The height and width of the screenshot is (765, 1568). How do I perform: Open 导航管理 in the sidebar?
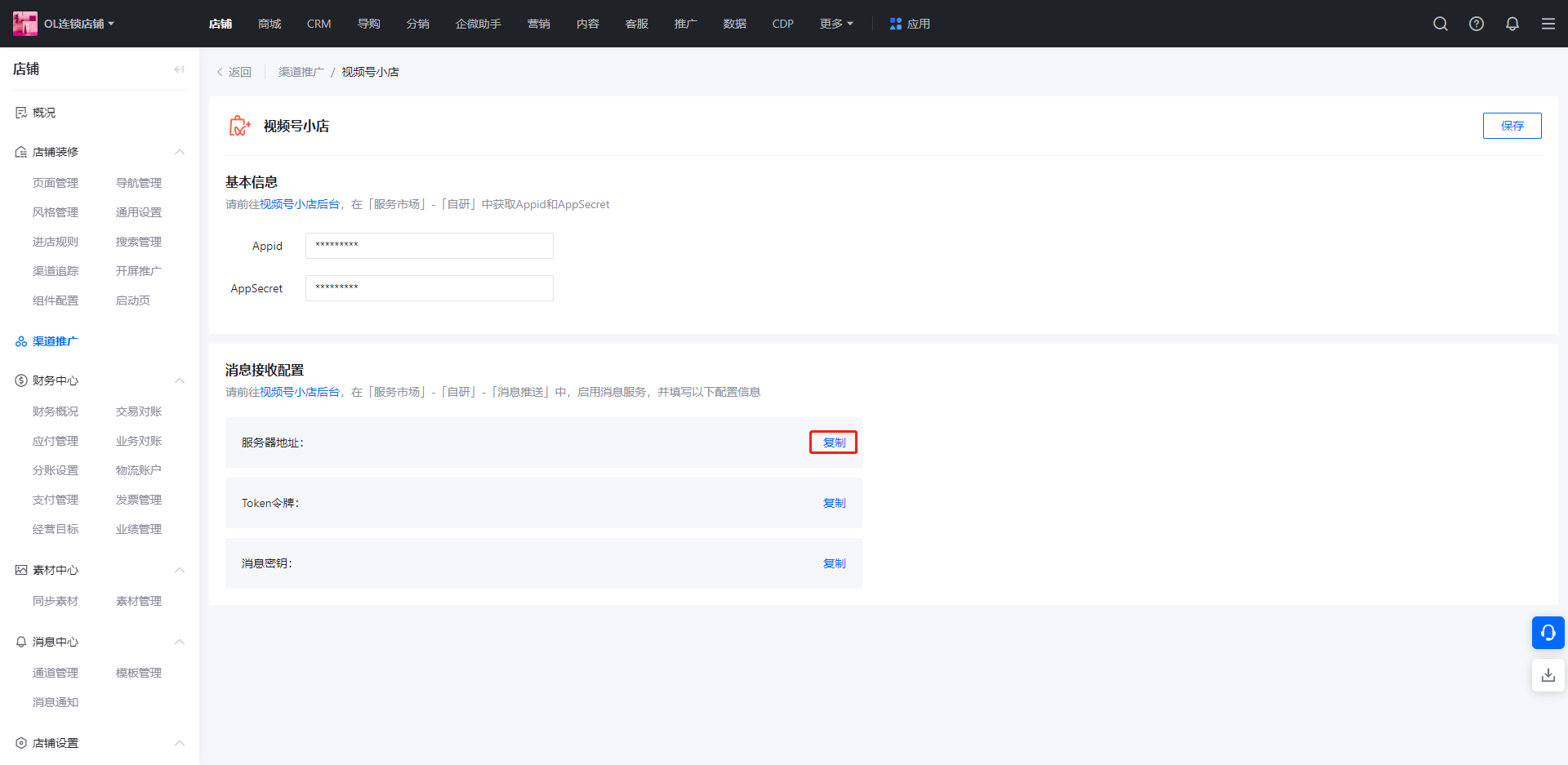pyautogui.click(x=139, y=183)
